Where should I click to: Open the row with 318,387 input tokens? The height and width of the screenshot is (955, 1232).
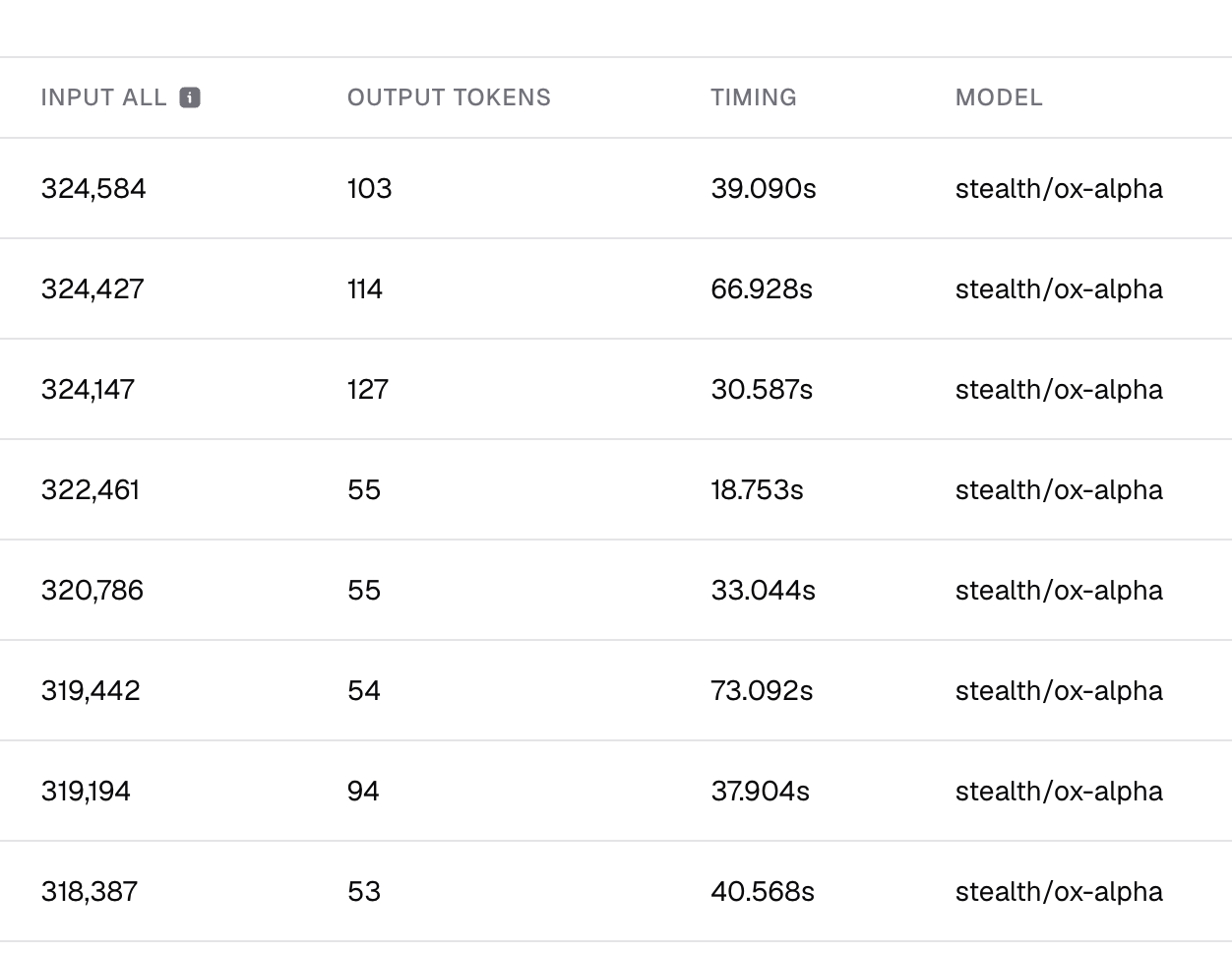click(616, 891)
